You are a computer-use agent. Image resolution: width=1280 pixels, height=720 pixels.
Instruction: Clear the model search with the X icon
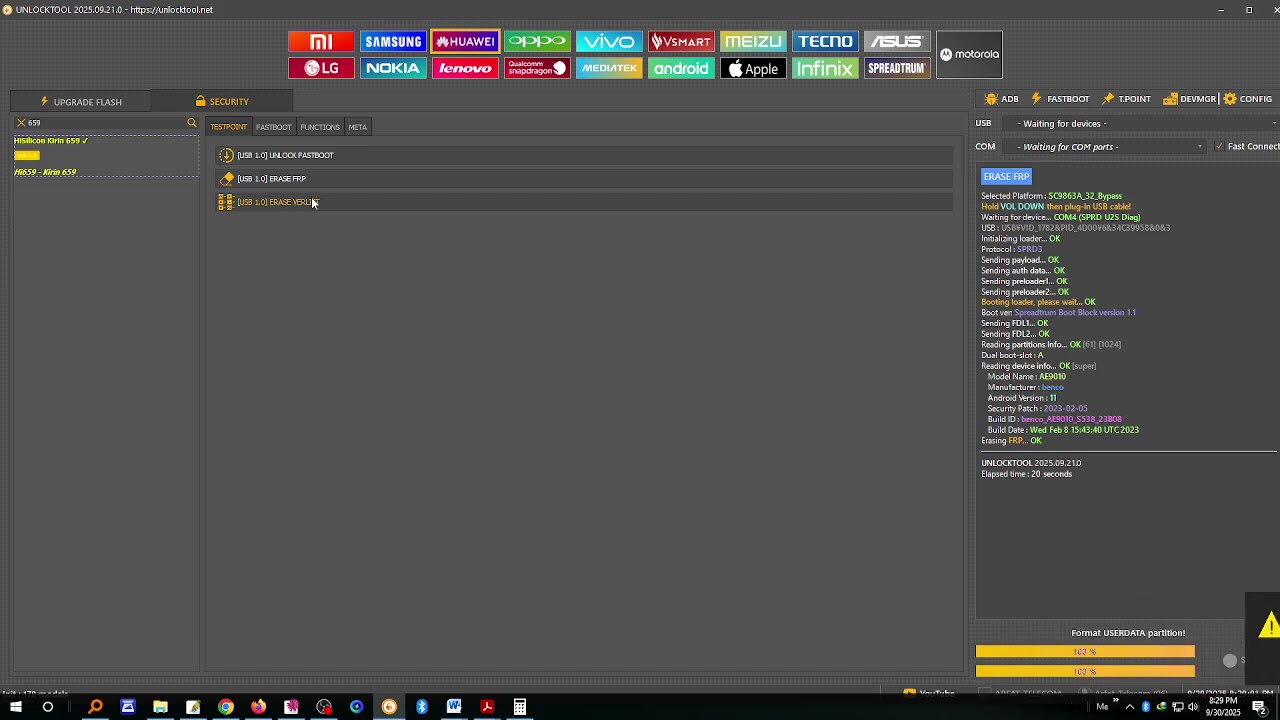pos(21,123)
